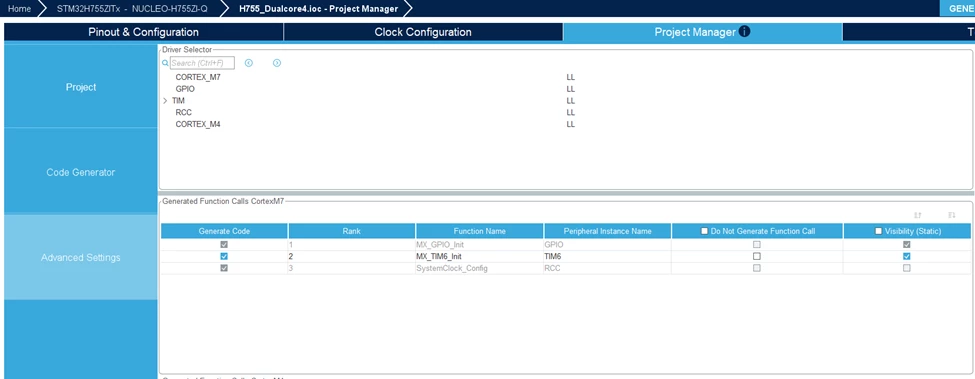Click the Generate Code column header

224,231
